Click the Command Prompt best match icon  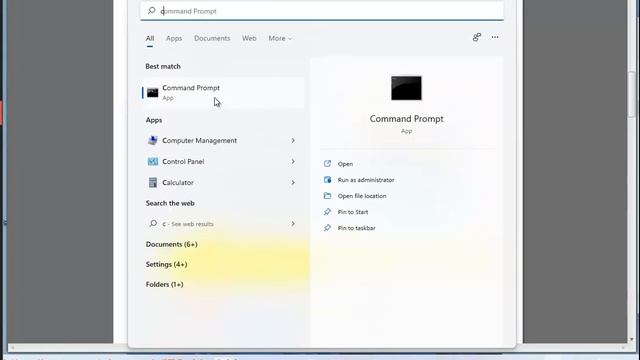152,93
